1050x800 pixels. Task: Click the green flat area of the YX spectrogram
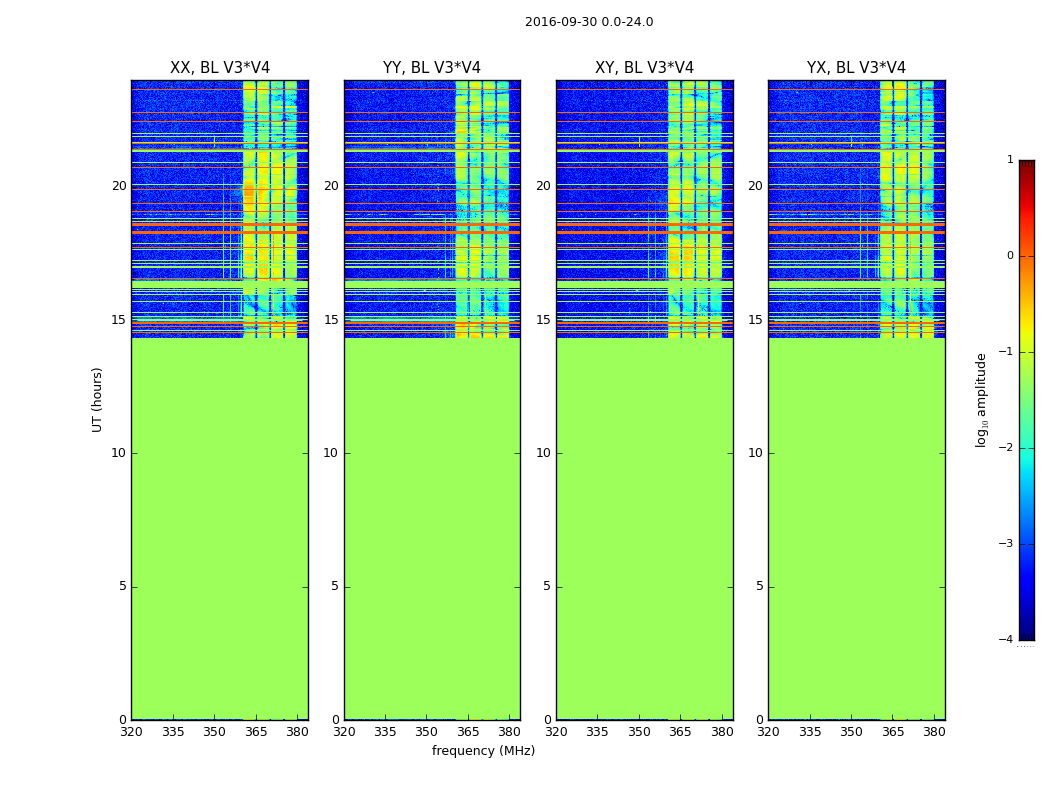coord(856,530)
